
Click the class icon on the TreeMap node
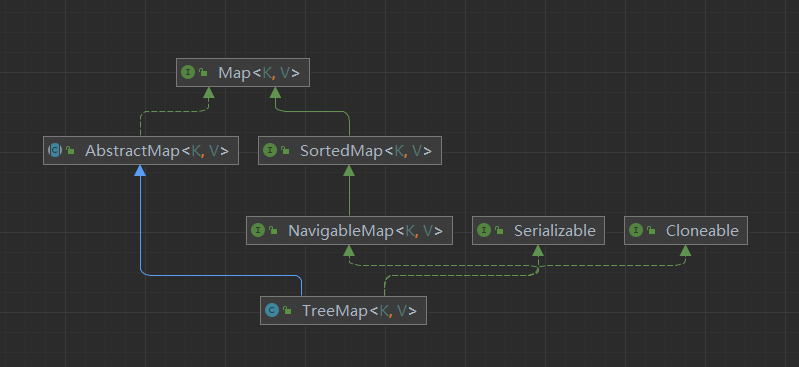[x=272, y=310]
